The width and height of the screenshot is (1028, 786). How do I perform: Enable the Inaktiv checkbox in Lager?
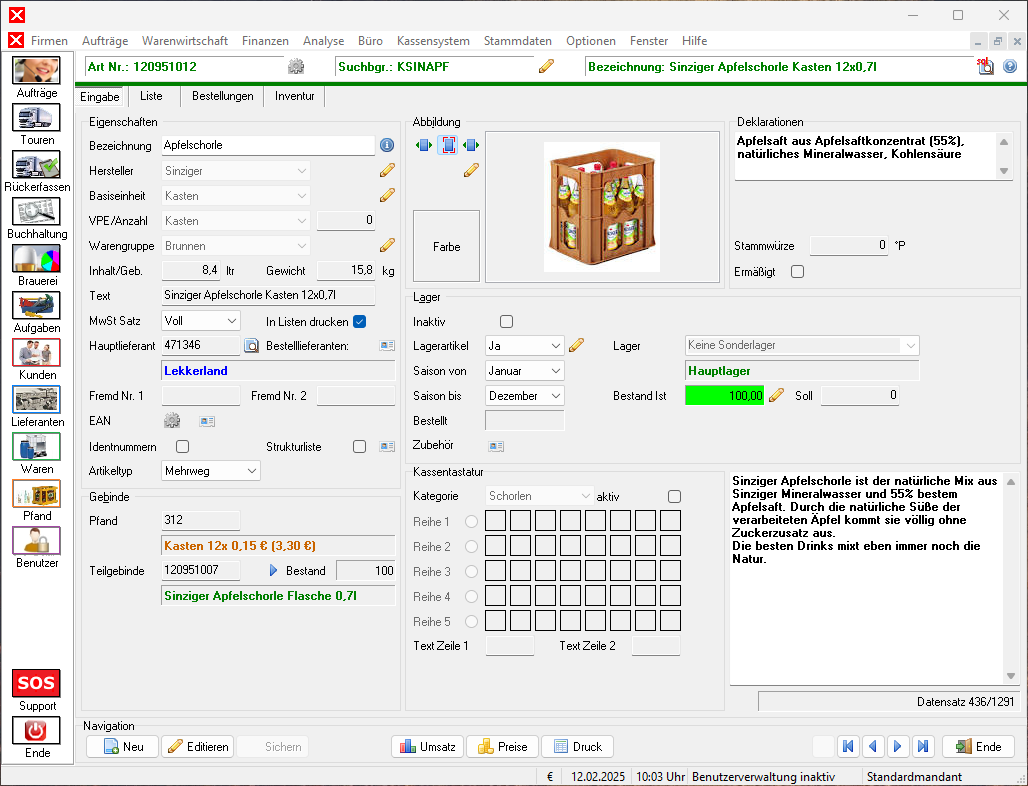coord(506,322)
